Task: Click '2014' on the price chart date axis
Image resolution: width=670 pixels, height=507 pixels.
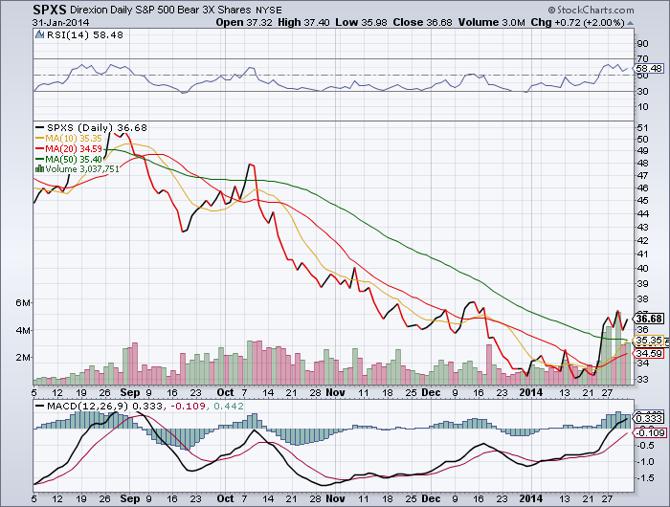Action: coord(531,393)
